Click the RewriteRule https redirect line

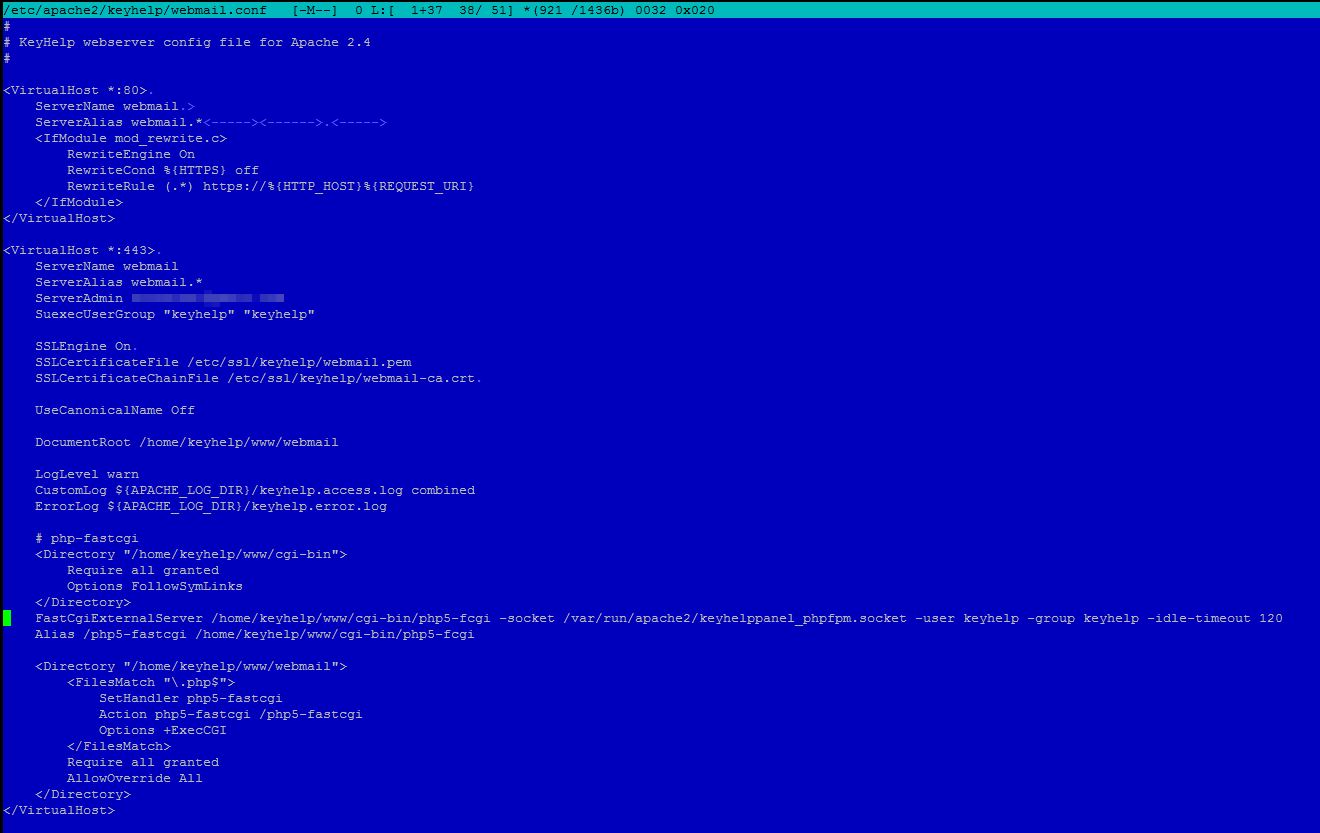[x=270, y=186]
